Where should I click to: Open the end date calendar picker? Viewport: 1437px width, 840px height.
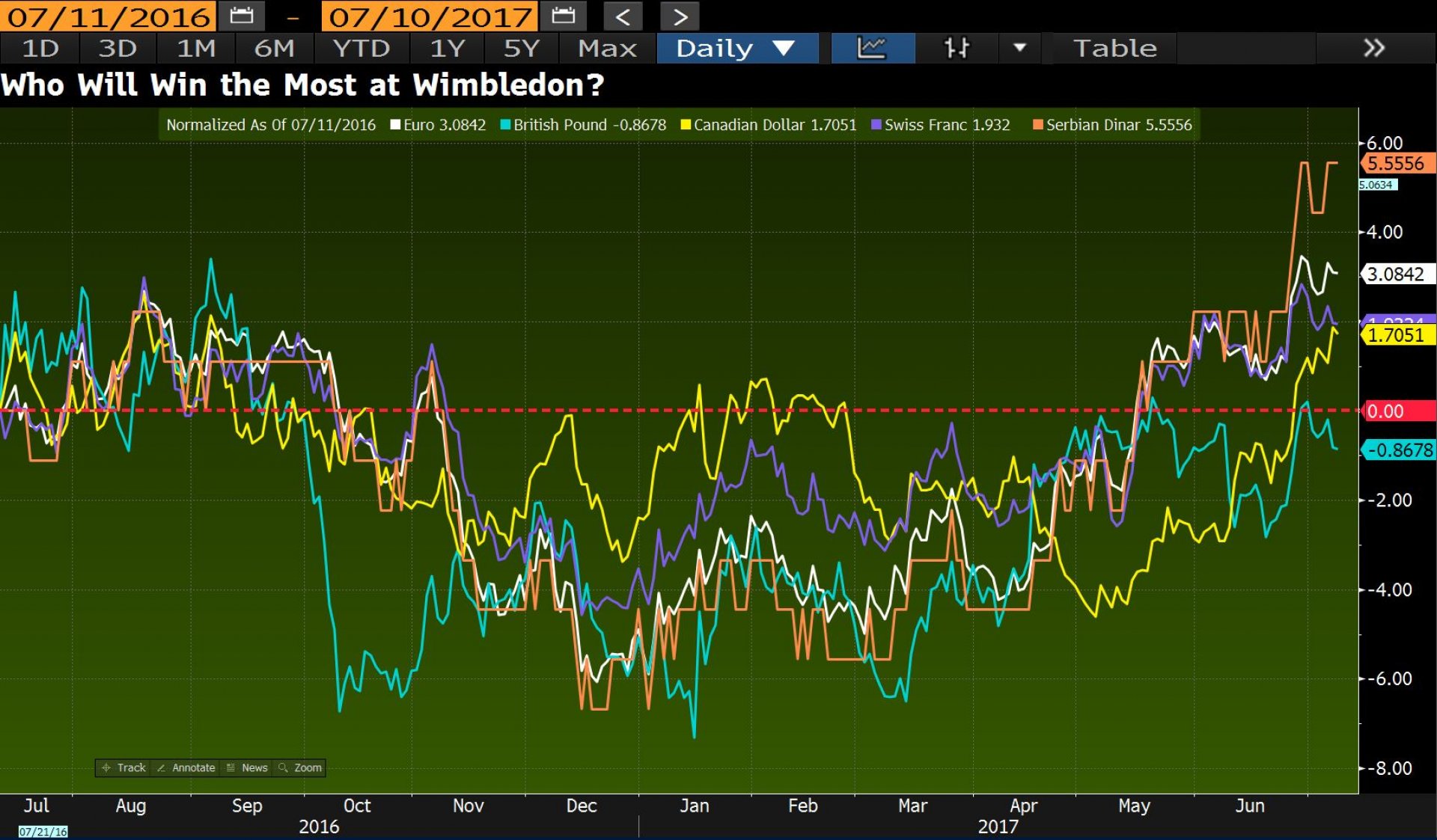click(563, 15)
